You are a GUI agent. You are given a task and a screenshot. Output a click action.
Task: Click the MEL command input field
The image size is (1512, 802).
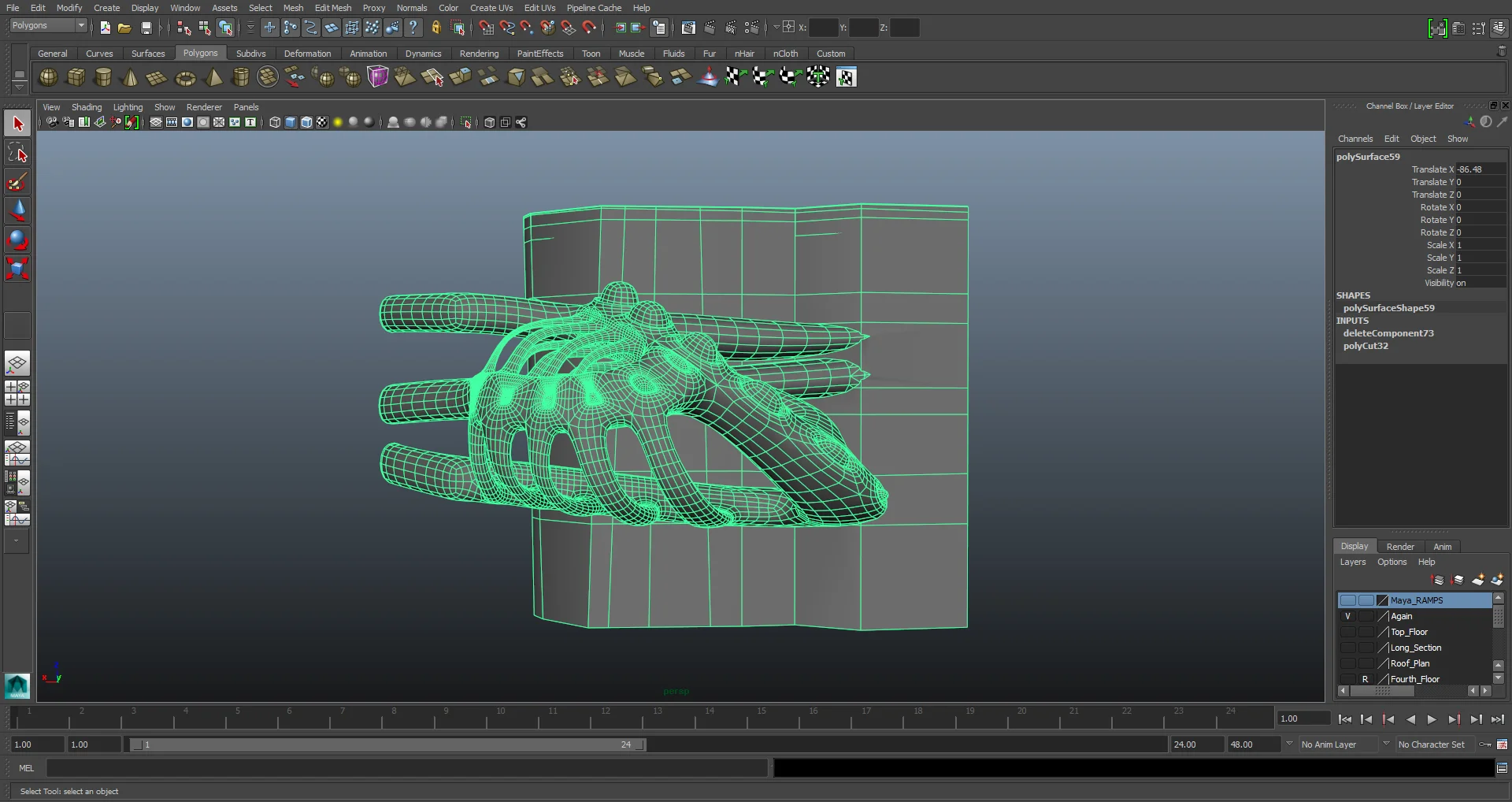click(406, 767)
